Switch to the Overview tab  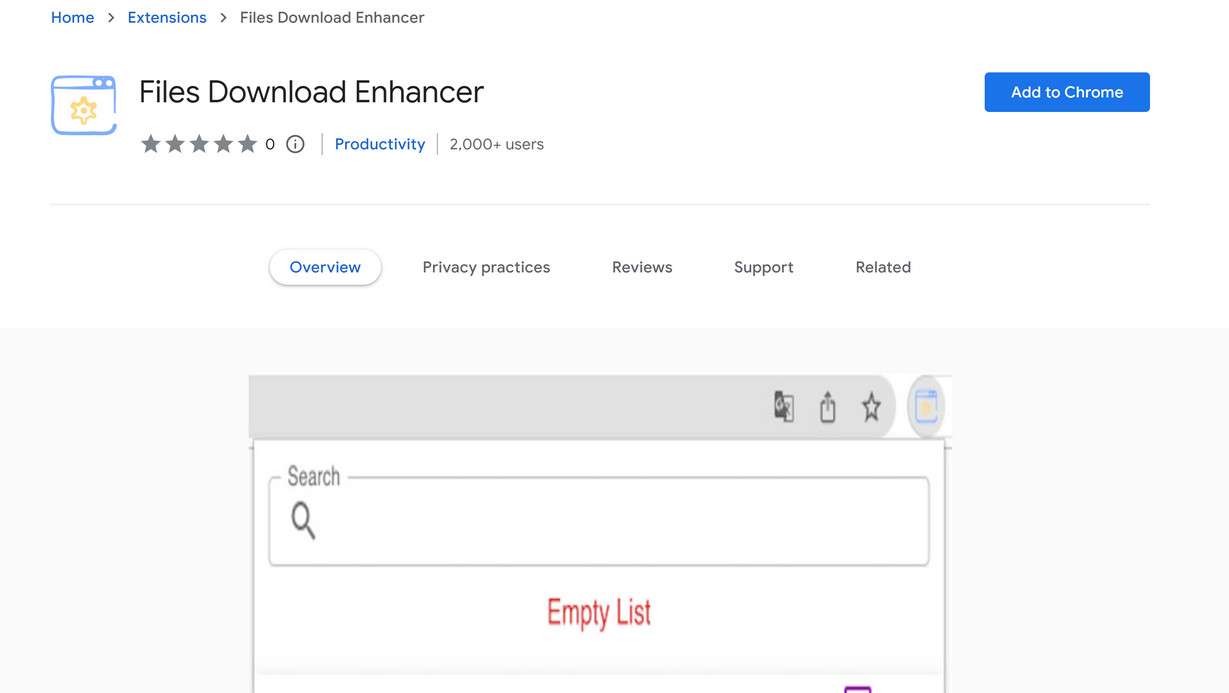coord(324,266)
